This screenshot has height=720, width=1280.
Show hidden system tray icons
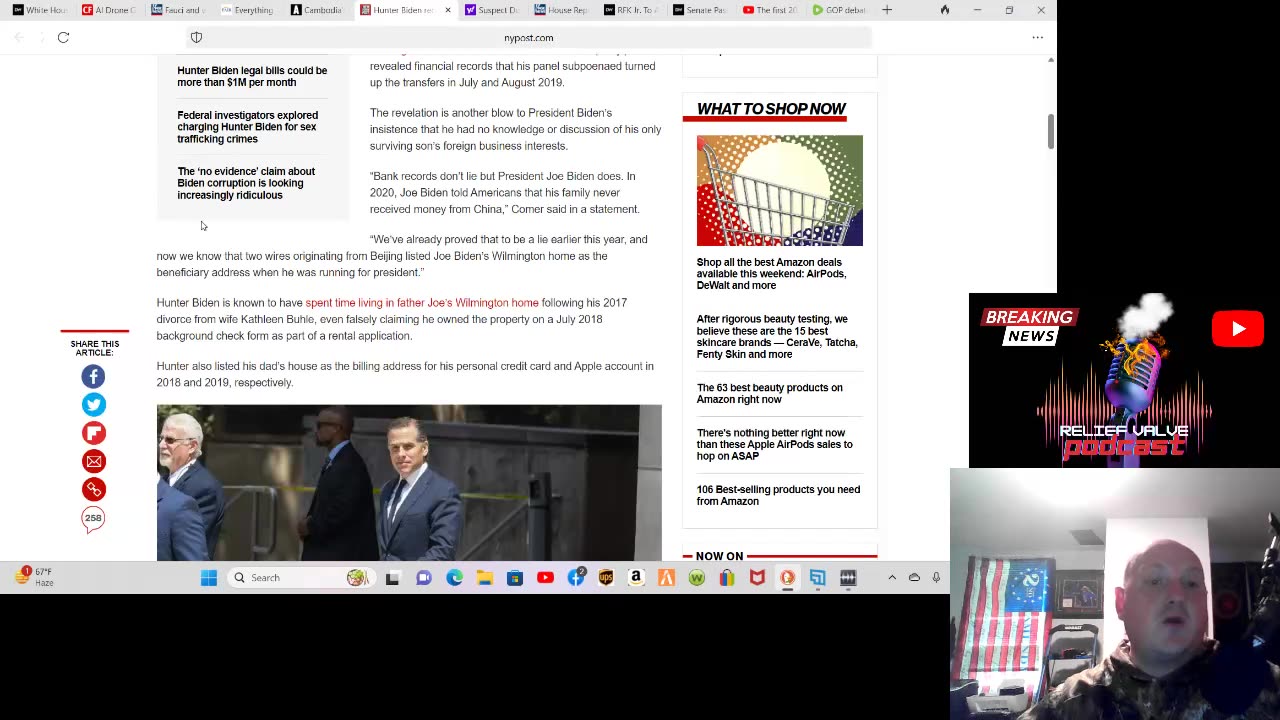[891, 577]
